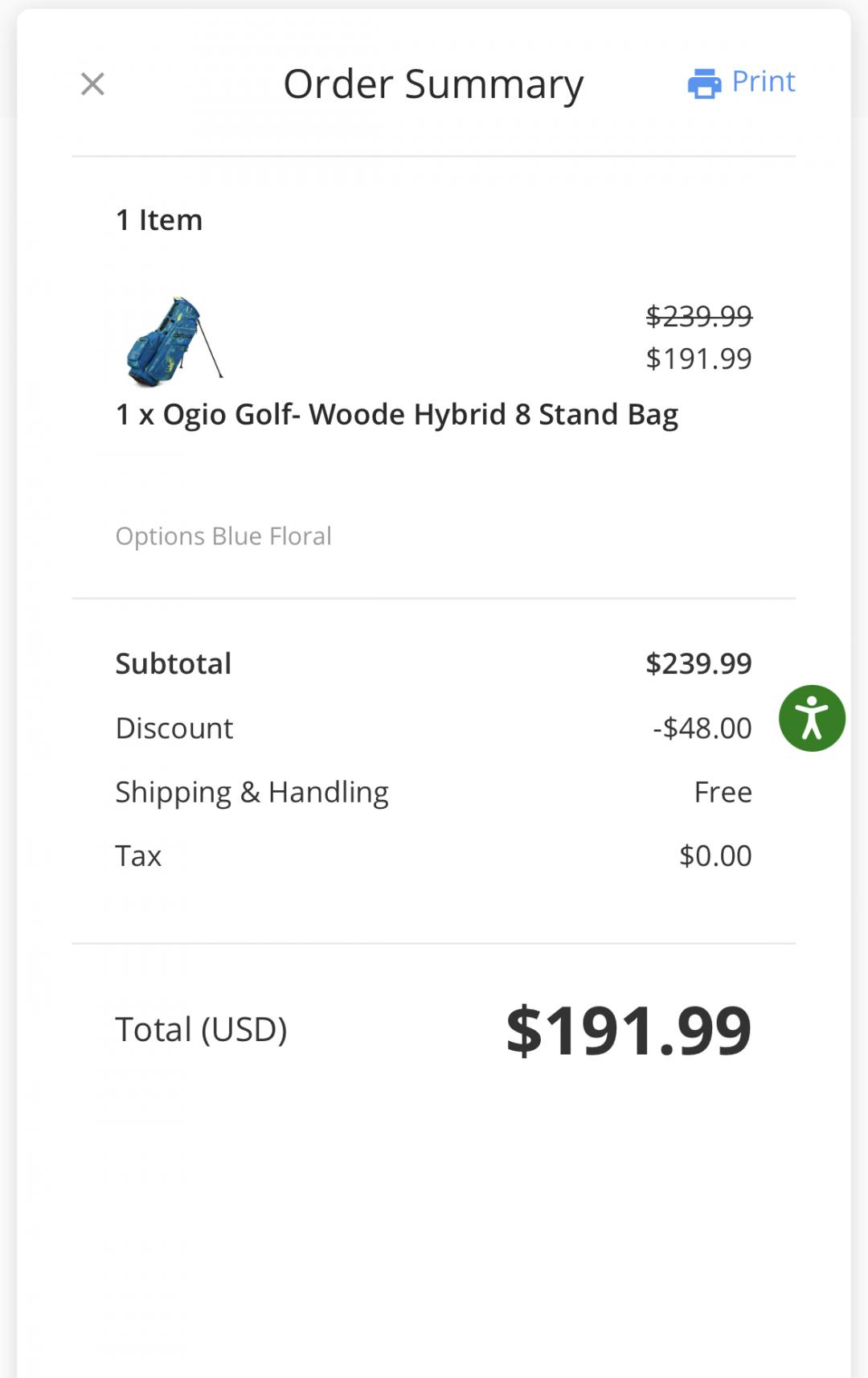
Task: Click the Options Blue Floral text
Action: tap(223, 536)
